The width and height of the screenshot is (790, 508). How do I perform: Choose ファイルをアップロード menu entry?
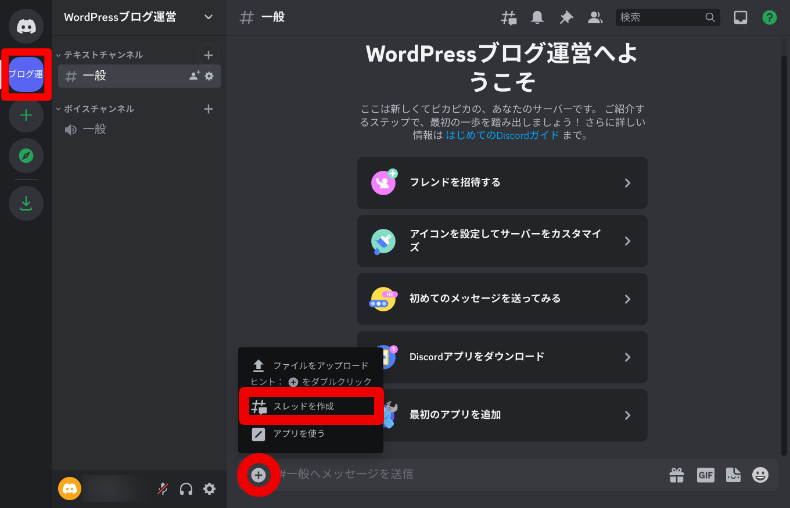coord(310,365)
